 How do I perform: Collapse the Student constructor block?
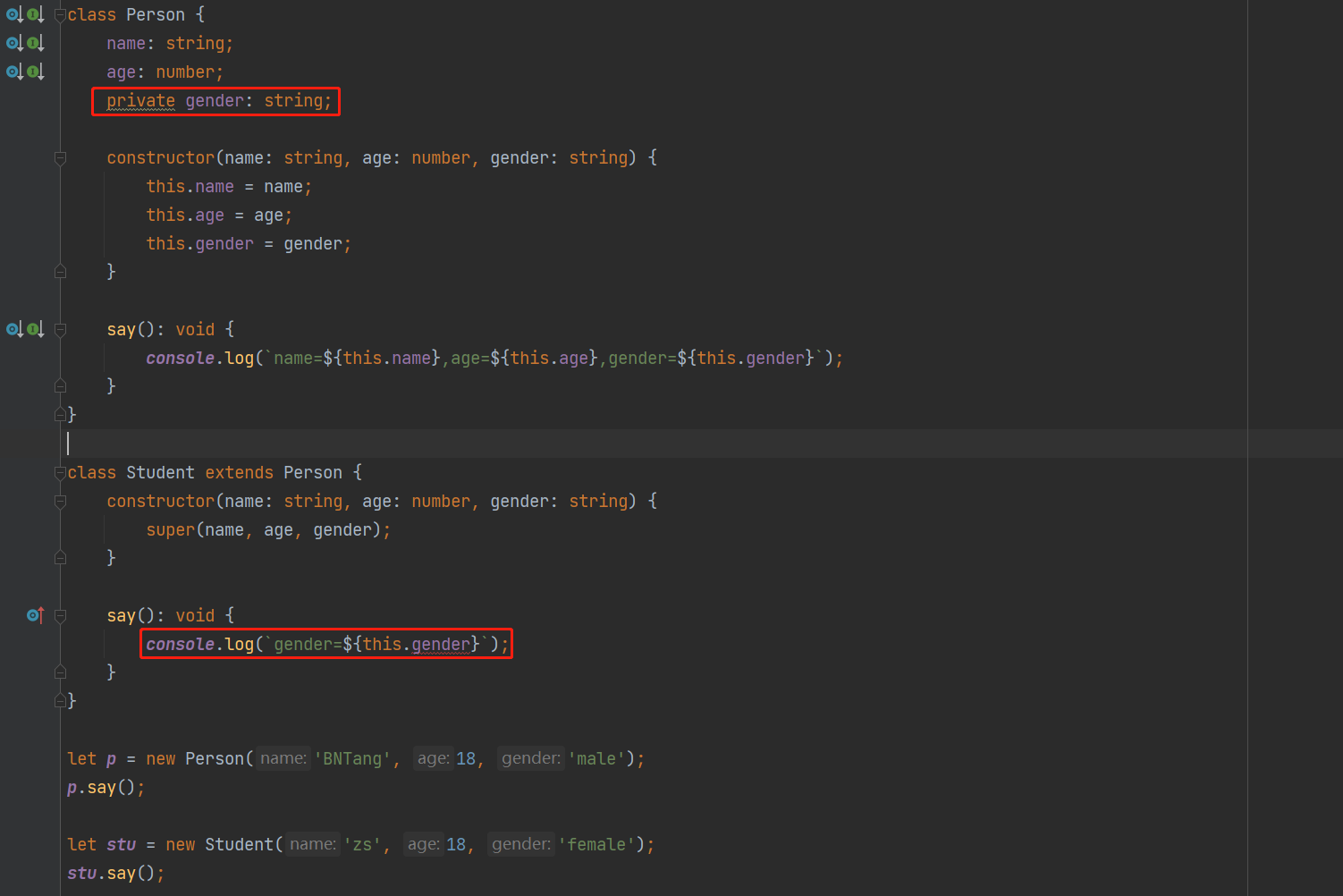tap(60, 502)
